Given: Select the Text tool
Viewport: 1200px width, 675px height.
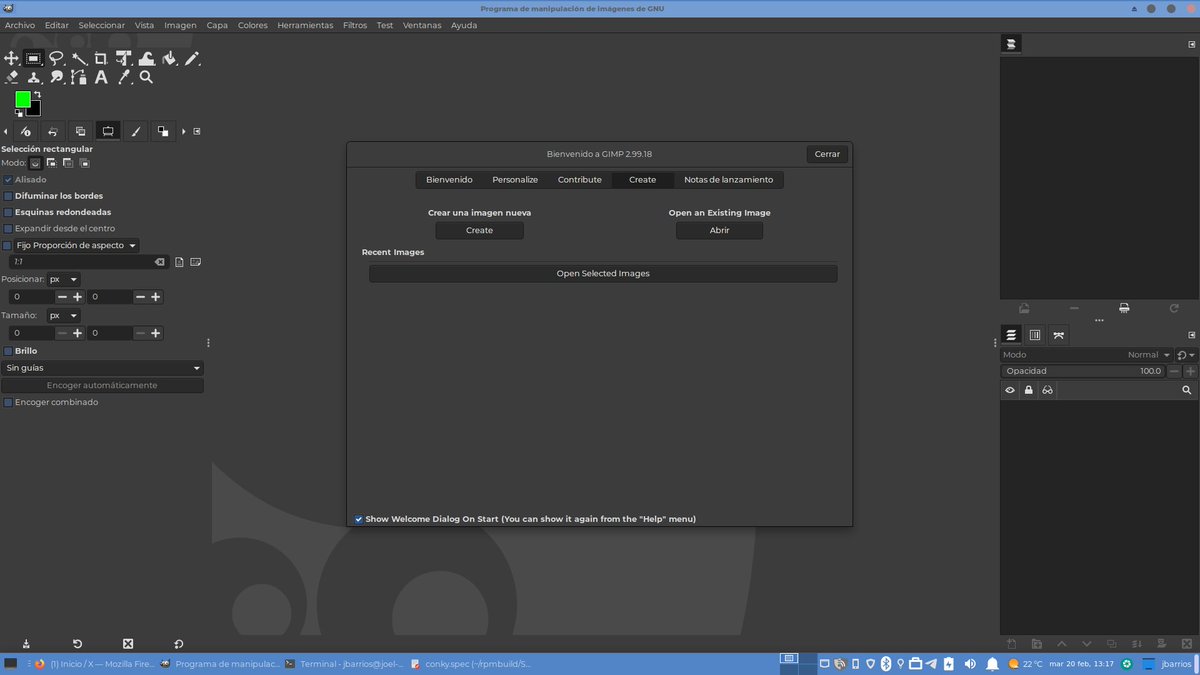Looking at the screenshot, I should (x=101, y=77).
